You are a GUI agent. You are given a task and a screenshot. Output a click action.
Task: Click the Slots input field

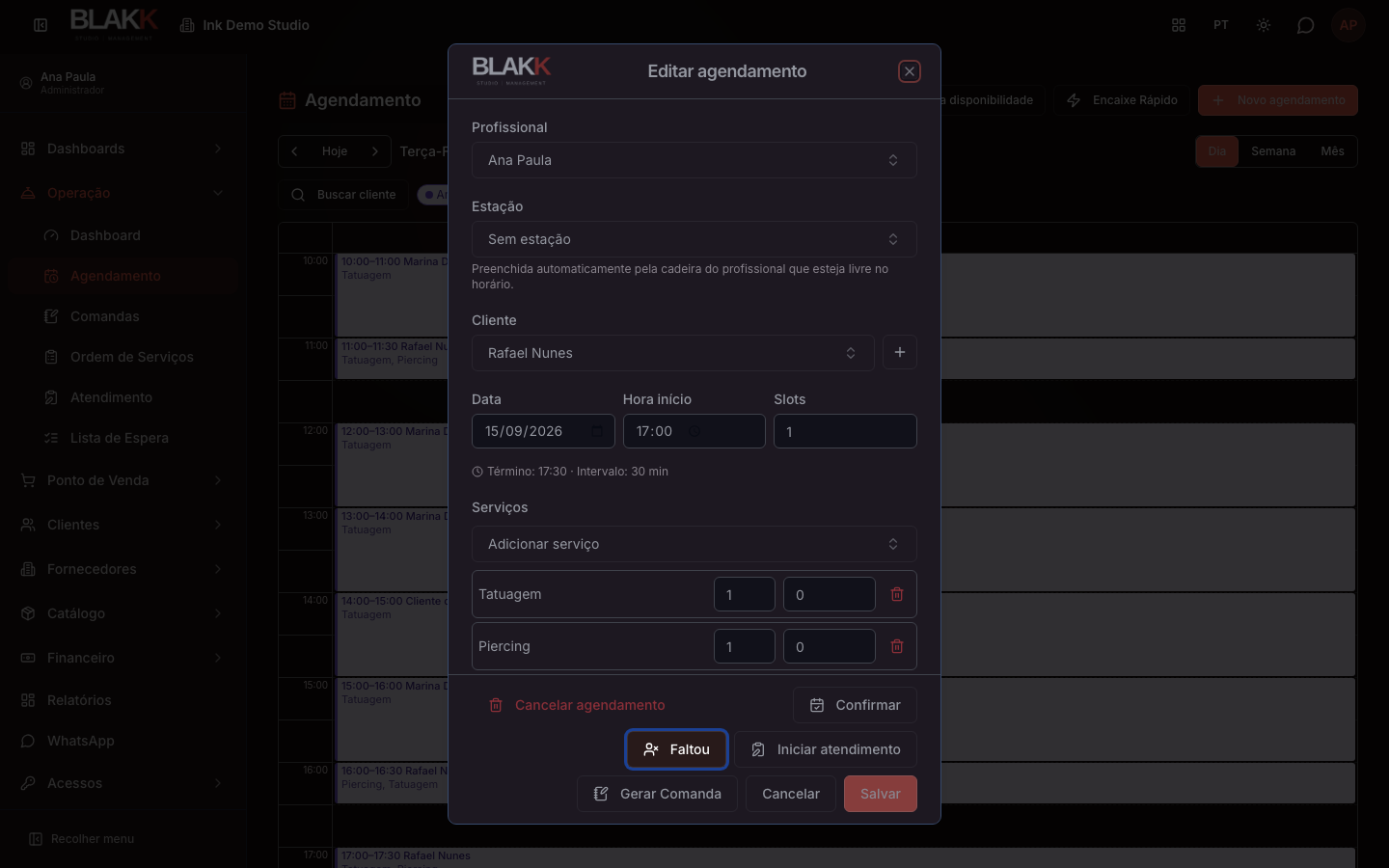845,431
